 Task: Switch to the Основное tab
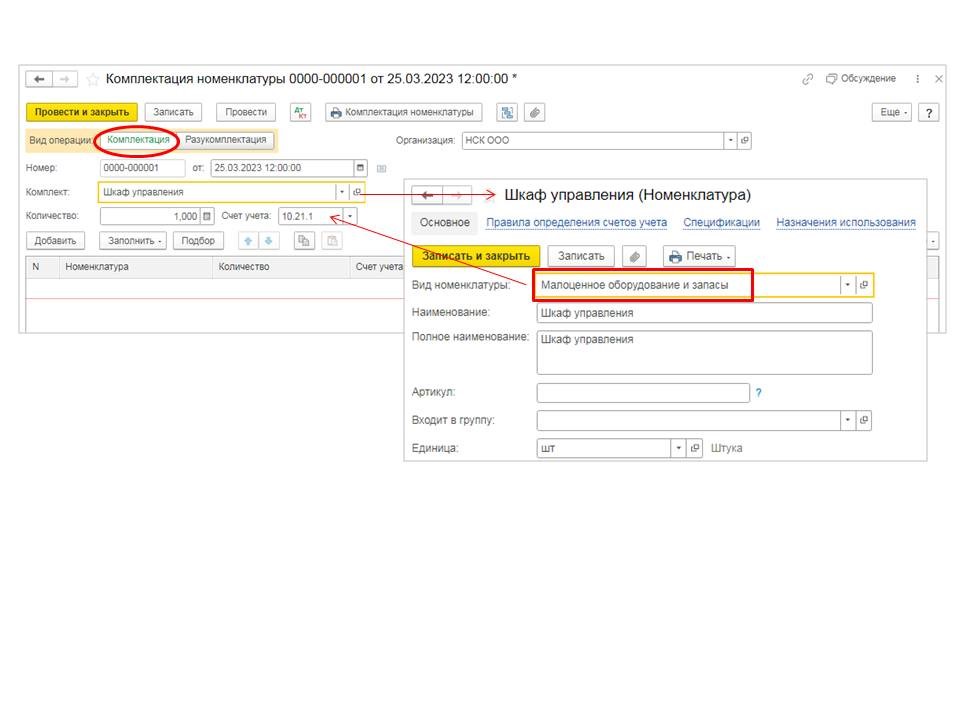(444, 222)
